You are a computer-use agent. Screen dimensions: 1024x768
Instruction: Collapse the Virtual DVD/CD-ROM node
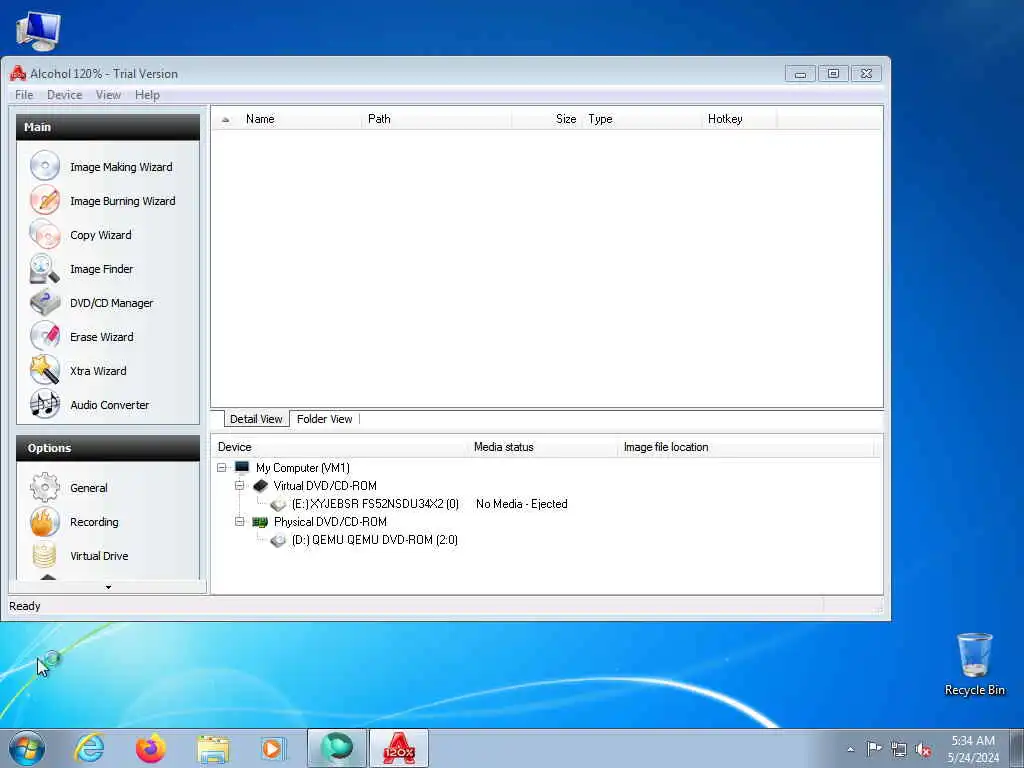pyautogui.click(x=240, y=485)
